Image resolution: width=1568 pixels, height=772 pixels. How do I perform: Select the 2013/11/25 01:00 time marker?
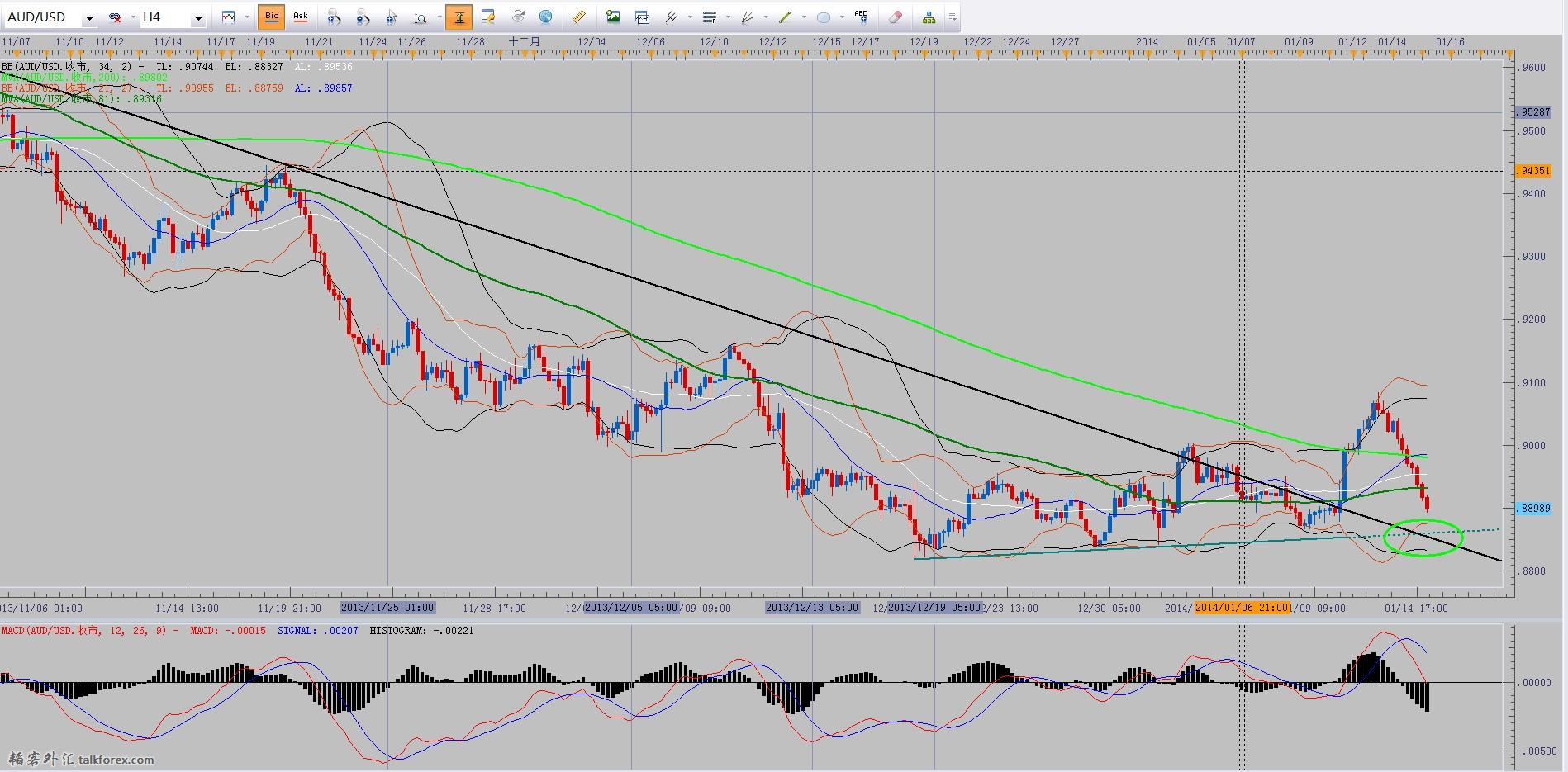point(387,607)
